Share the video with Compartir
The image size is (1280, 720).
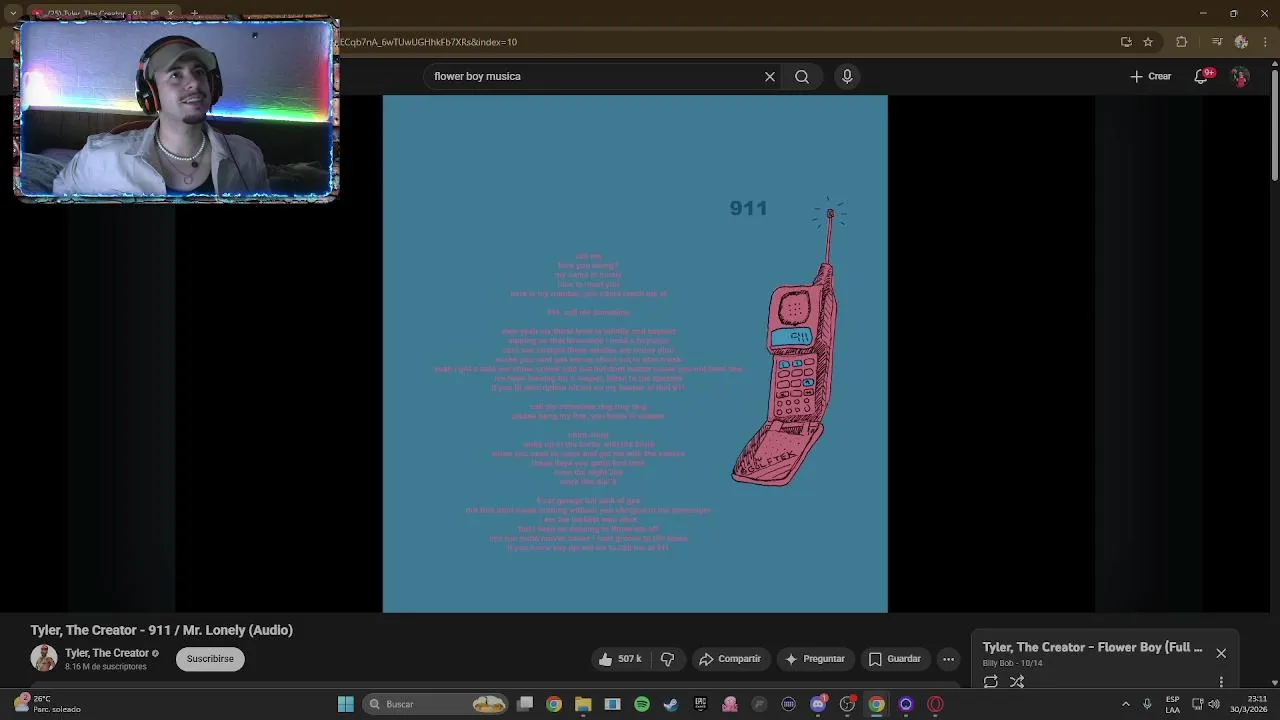pyautogui.click(x=730, y=659)
